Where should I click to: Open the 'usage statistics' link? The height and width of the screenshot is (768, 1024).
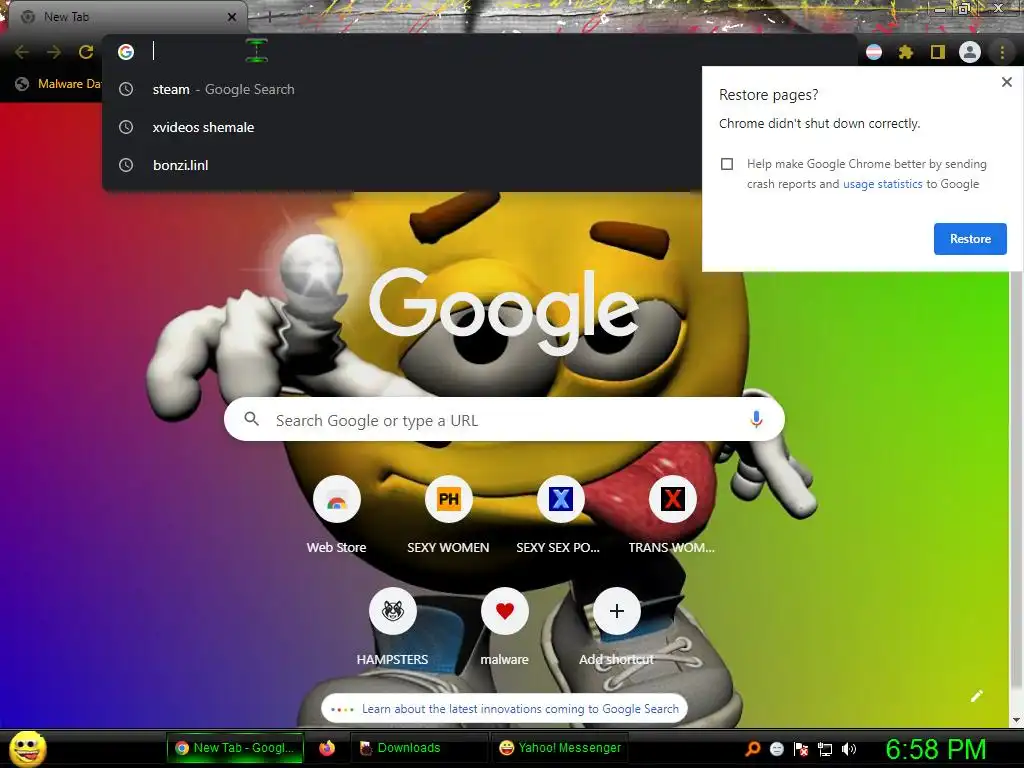pos(882,184)
